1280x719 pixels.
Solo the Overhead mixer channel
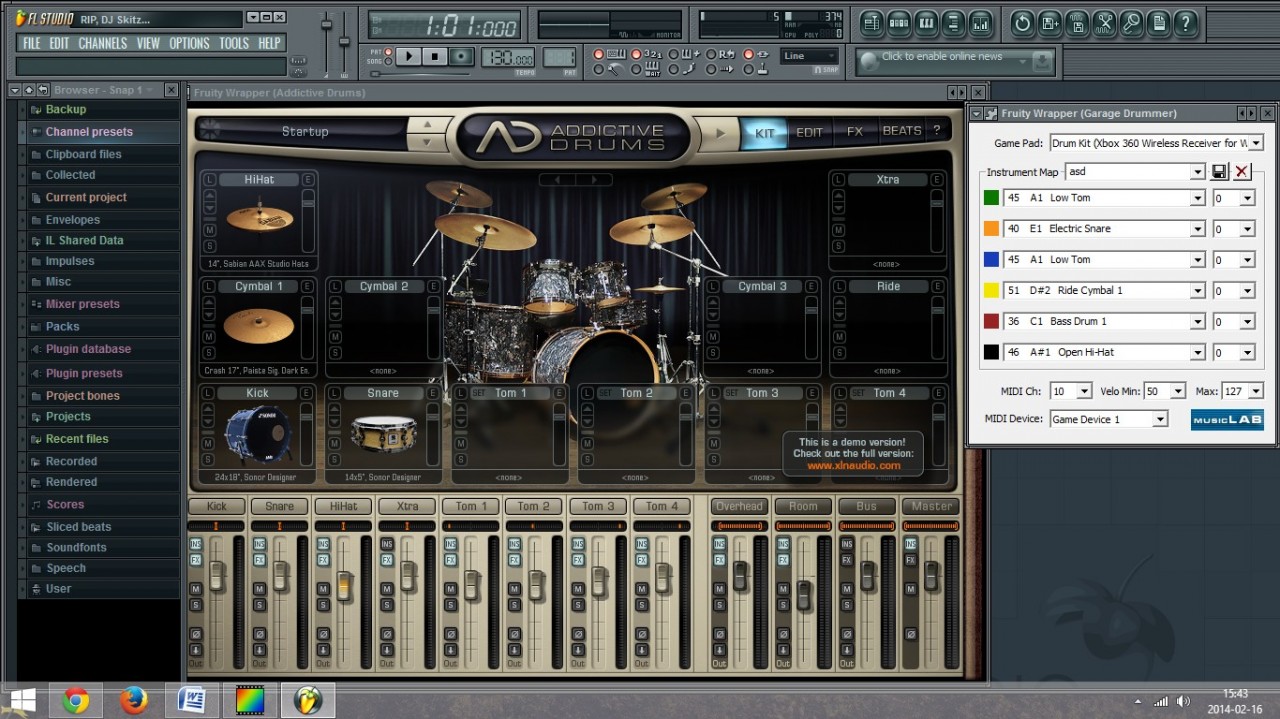click(x=719, y=605)
